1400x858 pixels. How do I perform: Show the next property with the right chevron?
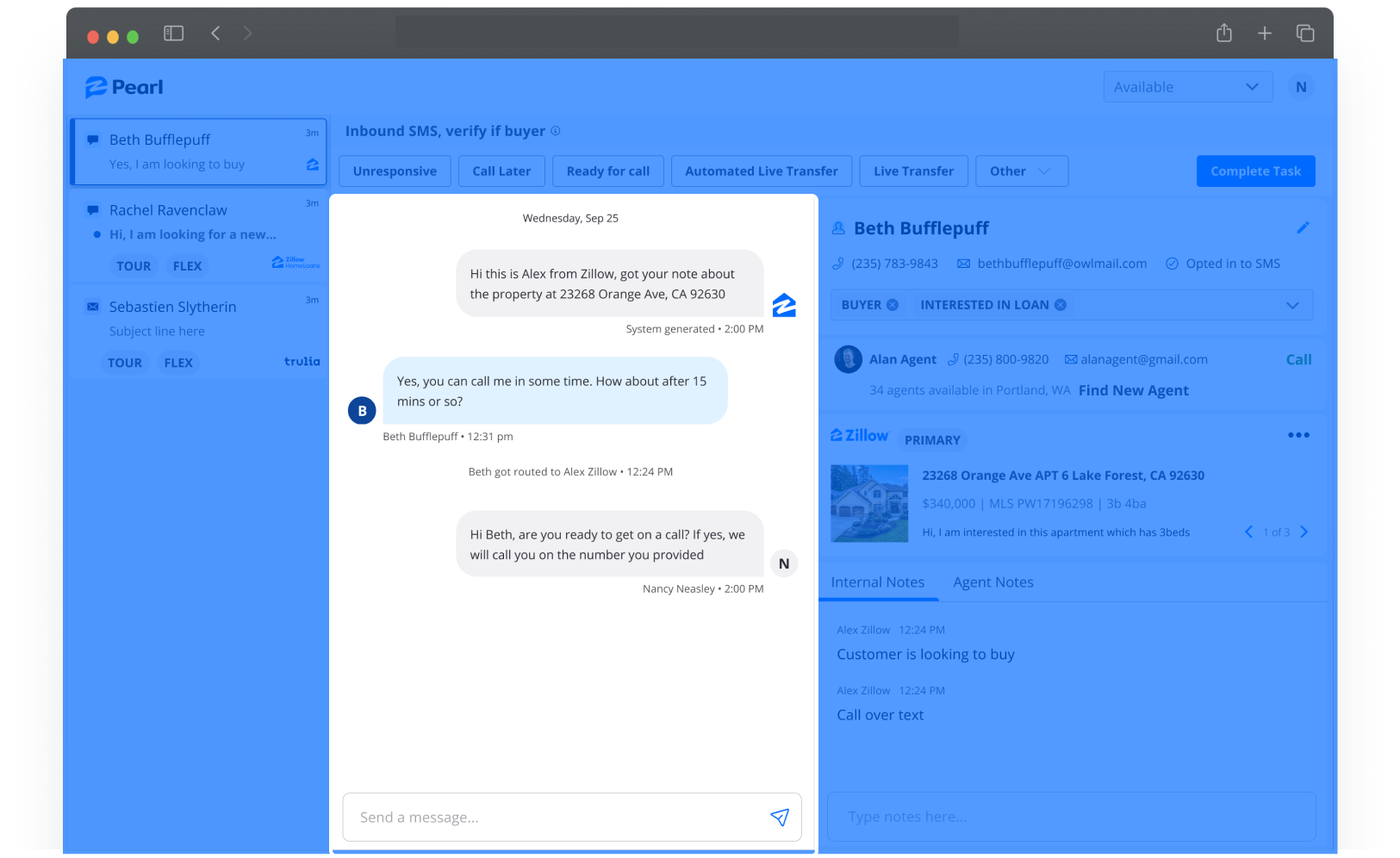coord(1304,532)
